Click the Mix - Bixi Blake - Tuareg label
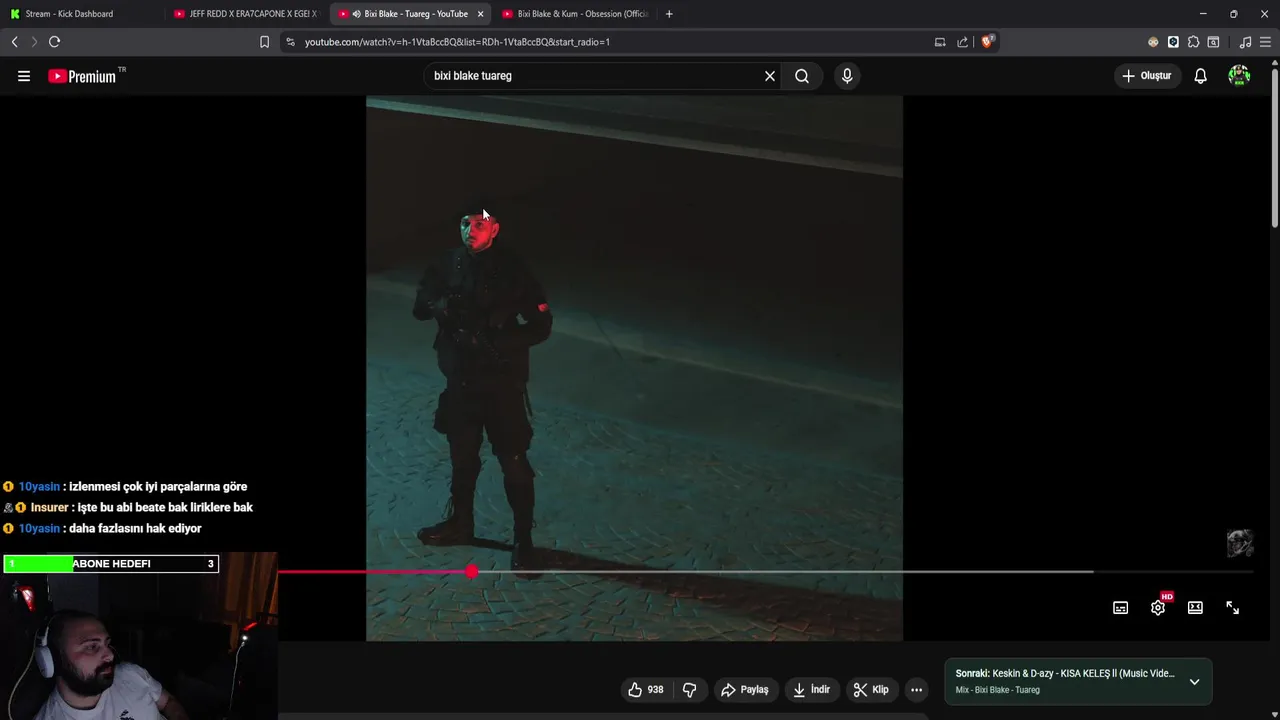This screenshot has width=1280, height=720. (997, 690)
